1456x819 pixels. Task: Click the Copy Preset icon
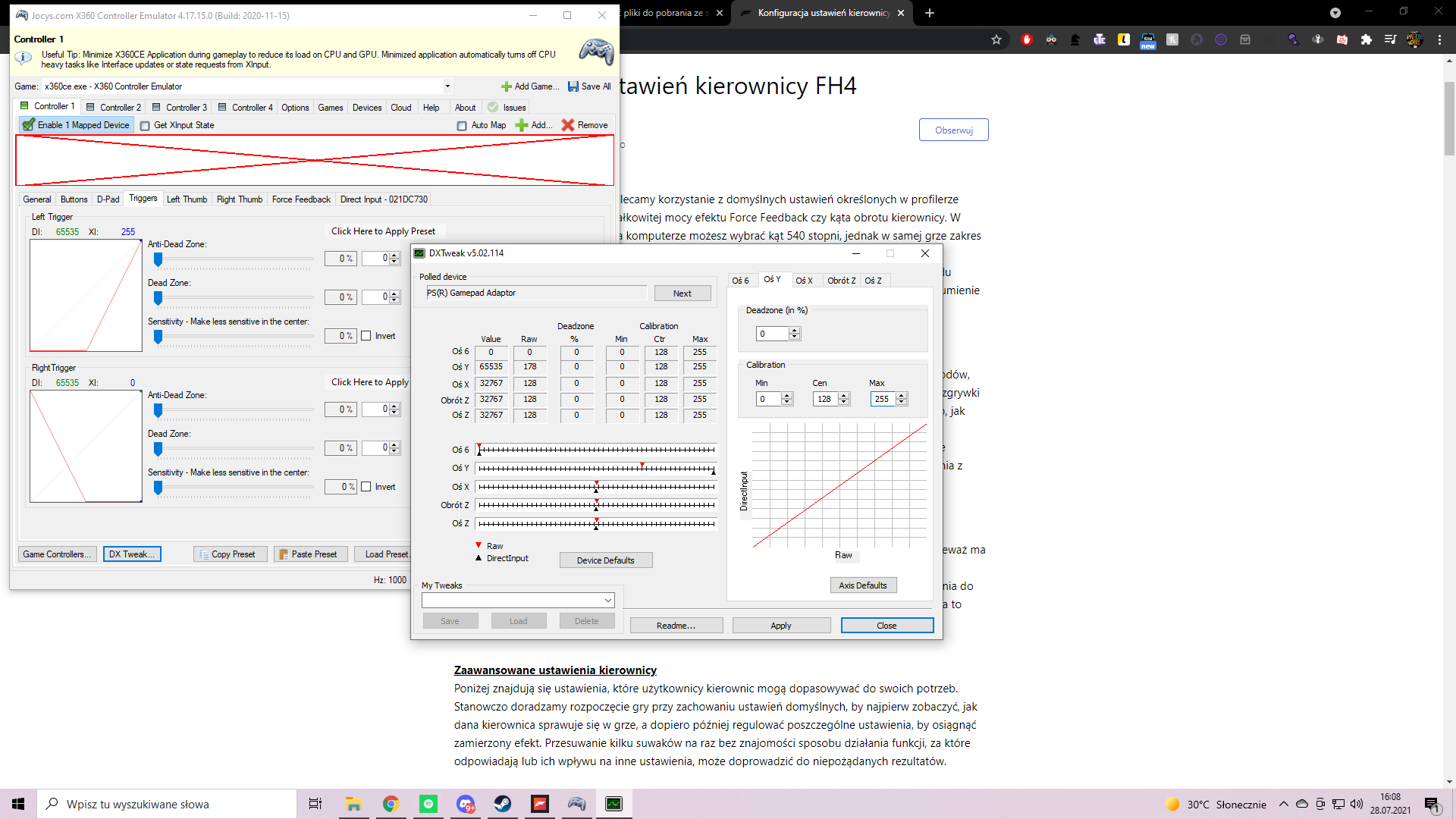(203, 554)
